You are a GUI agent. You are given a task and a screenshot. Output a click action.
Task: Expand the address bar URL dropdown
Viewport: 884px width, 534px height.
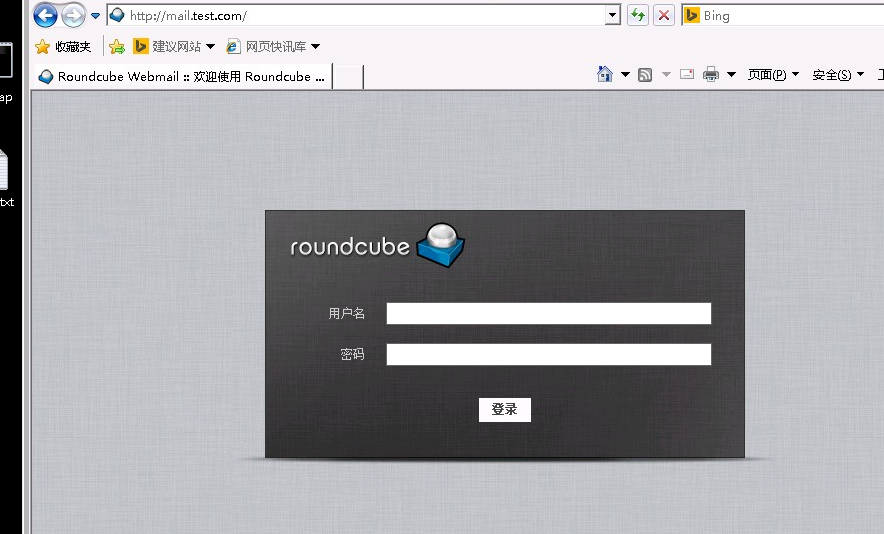click(x=613, y=16)
